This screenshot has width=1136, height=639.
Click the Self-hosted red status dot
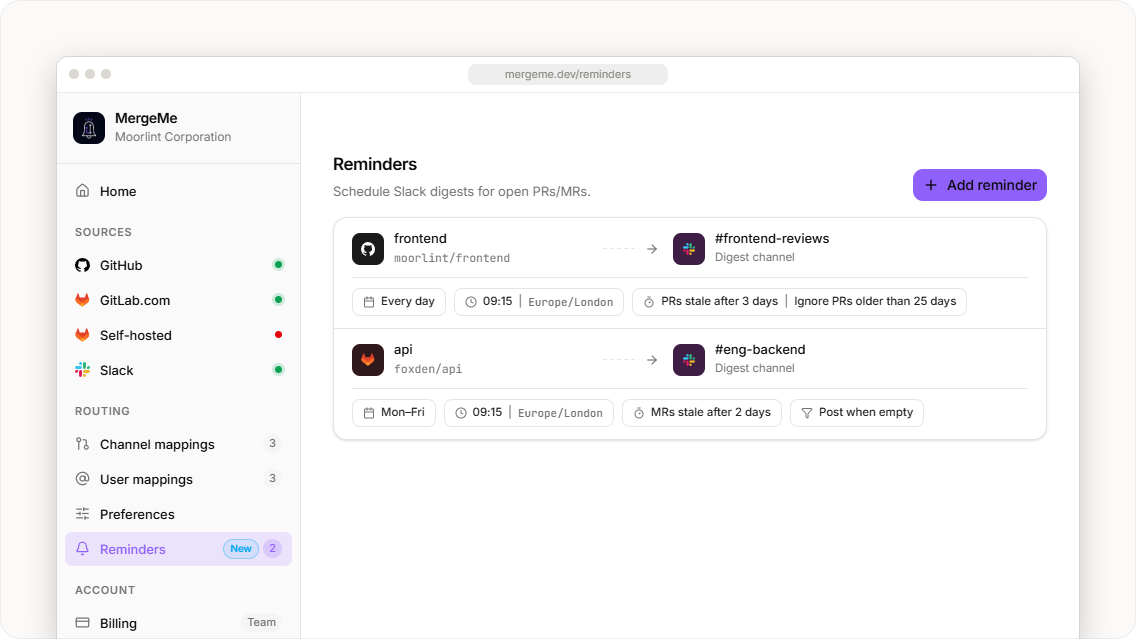click(278, 335)
